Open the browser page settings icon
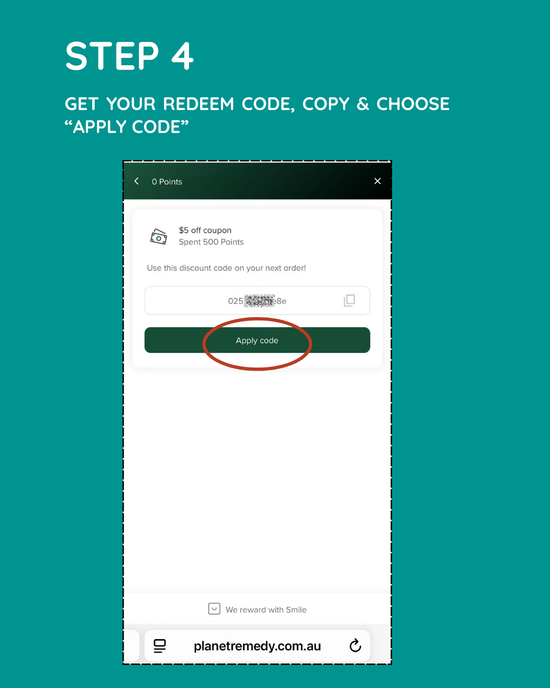This screenshot has width=550, height=688. pyautogui.click(x=160, y=646)
